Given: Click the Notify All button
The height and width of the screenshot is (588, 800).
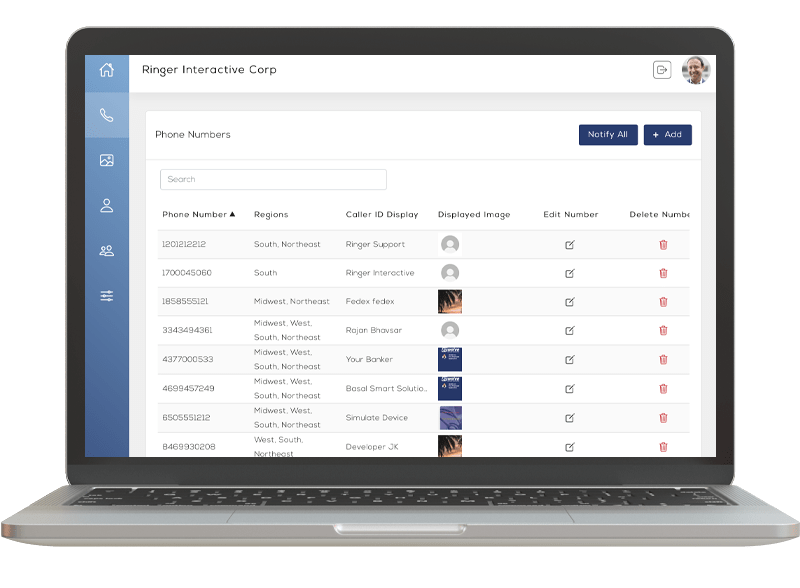Looking at the screenshot, I should (x=608, y=135).
